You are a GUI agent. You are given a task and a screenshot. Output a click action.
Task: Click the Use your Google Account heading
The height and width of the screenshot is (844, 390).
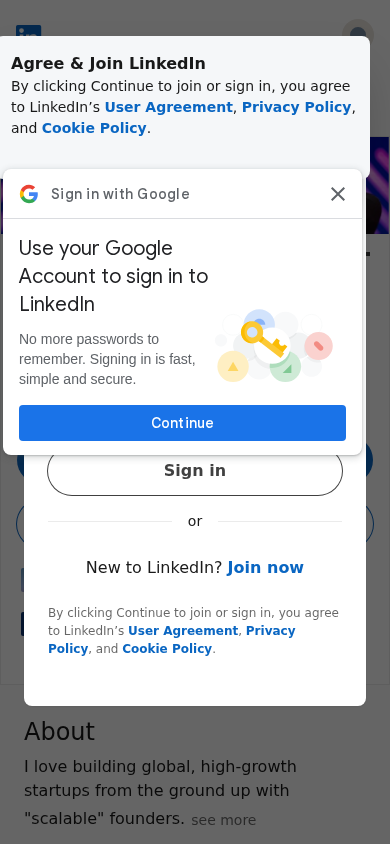114,276
